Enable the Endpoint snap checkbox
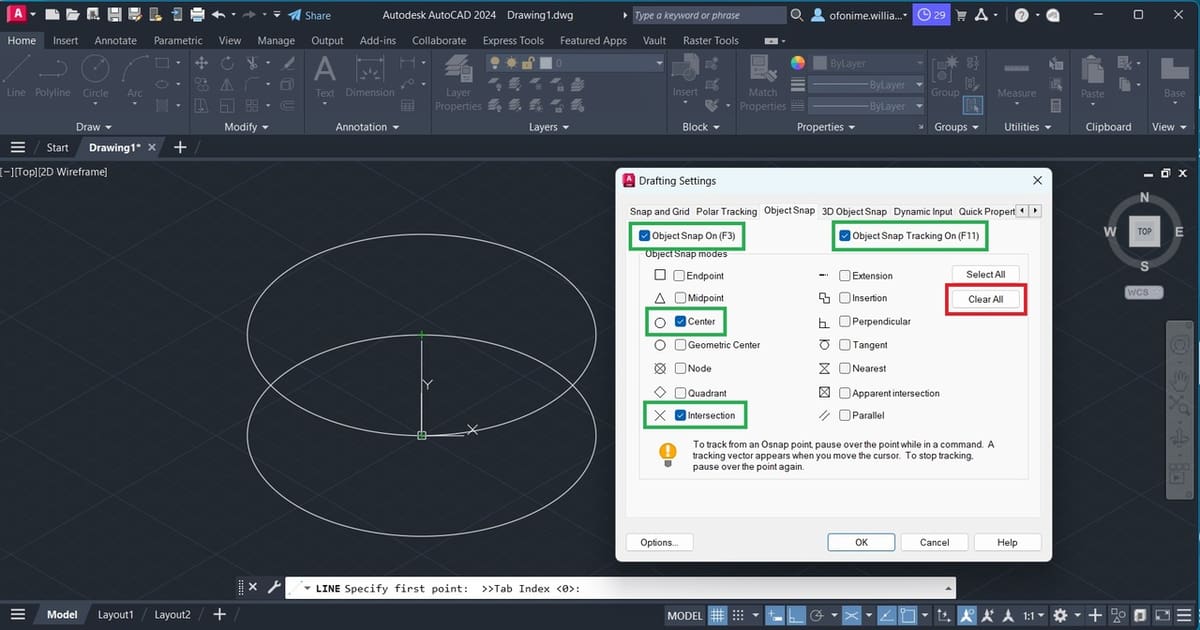The image size is (1200, 630). pos(679,275)
